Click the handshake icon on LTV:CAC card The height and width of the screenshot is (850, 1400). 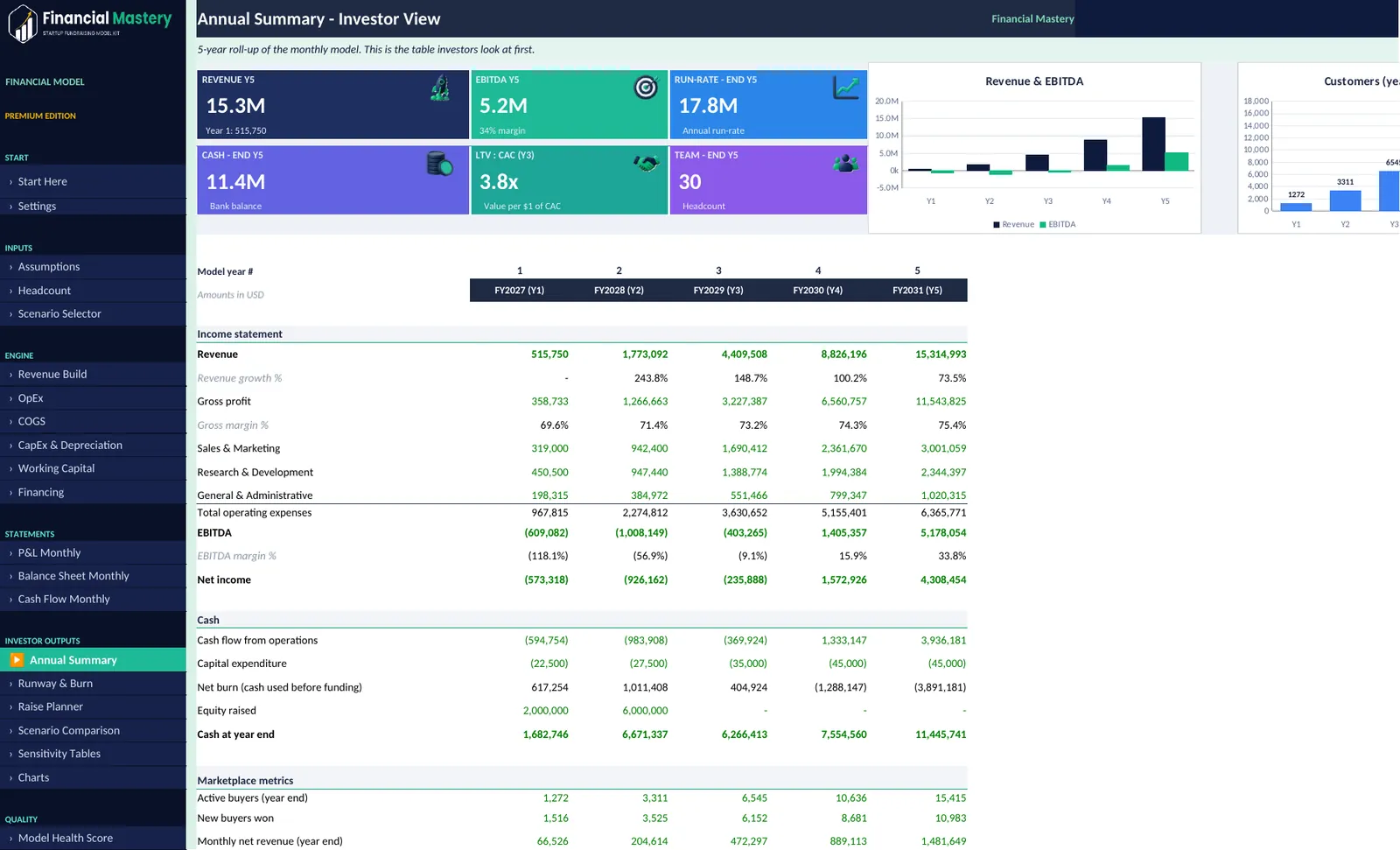point(646,163)
